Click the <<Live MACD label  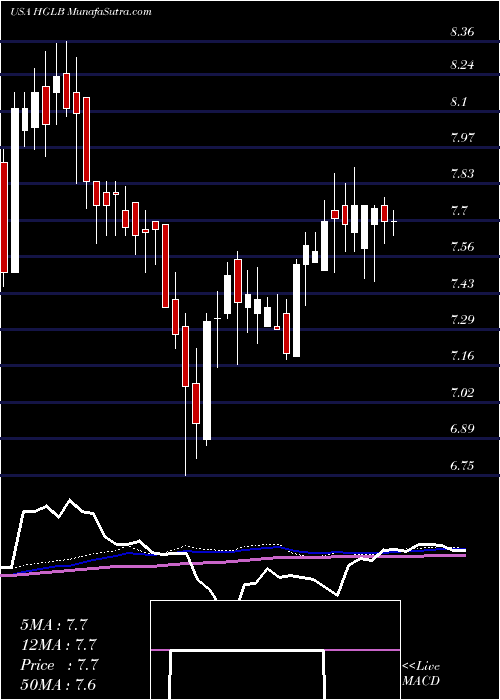[421, 674]
